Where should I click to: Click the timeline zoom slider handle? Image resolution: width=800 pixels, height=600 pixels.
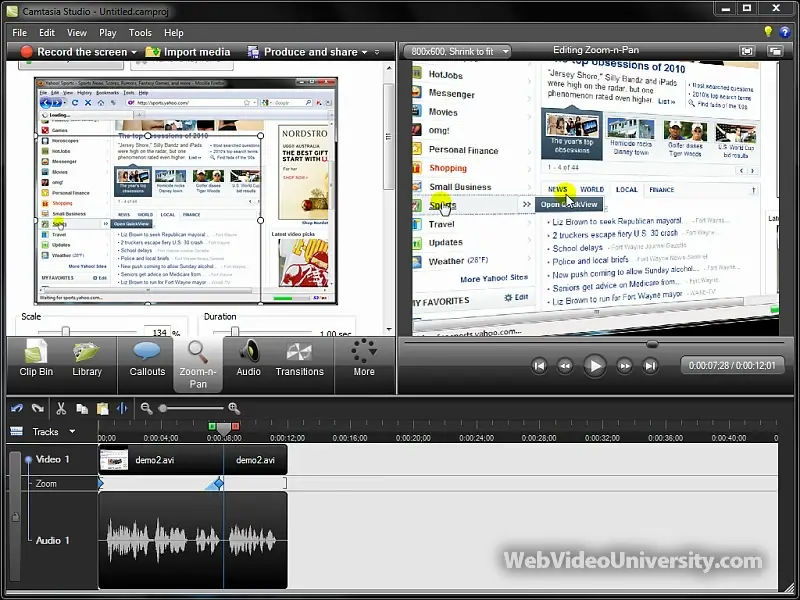coord(163,408)
